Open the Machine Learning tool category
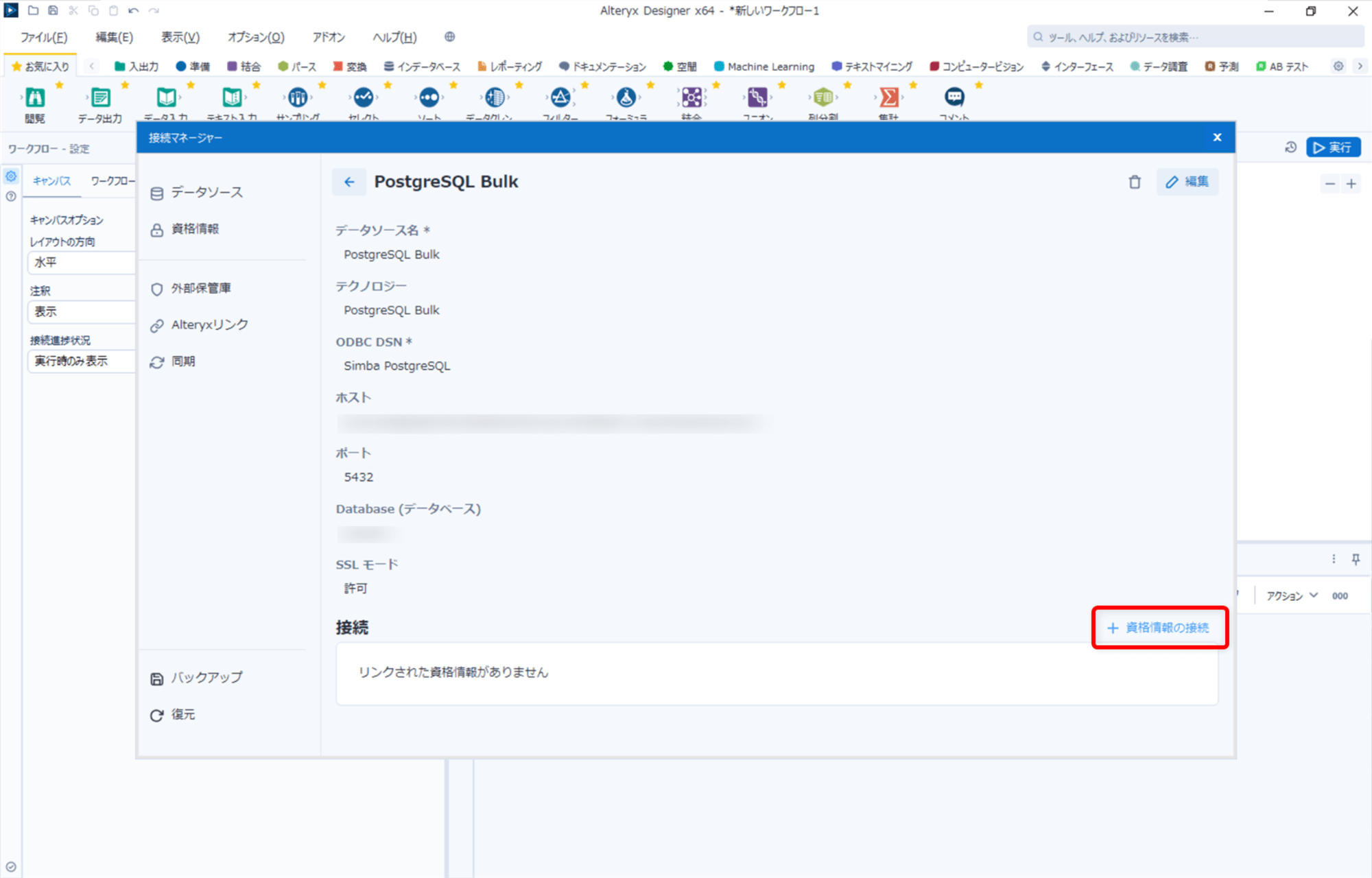Screen dimensions: 1372x878 [x=764, y=67]
